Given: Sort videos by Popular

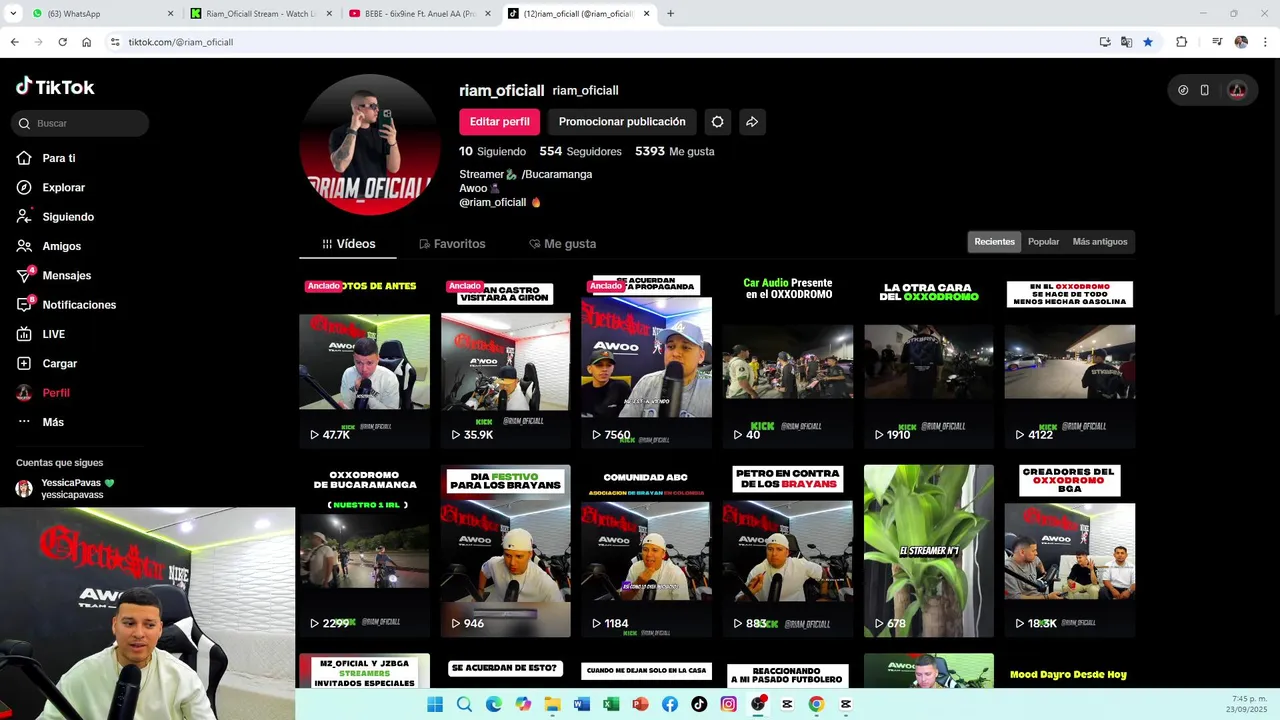Looking at the screenshot, I should click(x=1043, y=242).
